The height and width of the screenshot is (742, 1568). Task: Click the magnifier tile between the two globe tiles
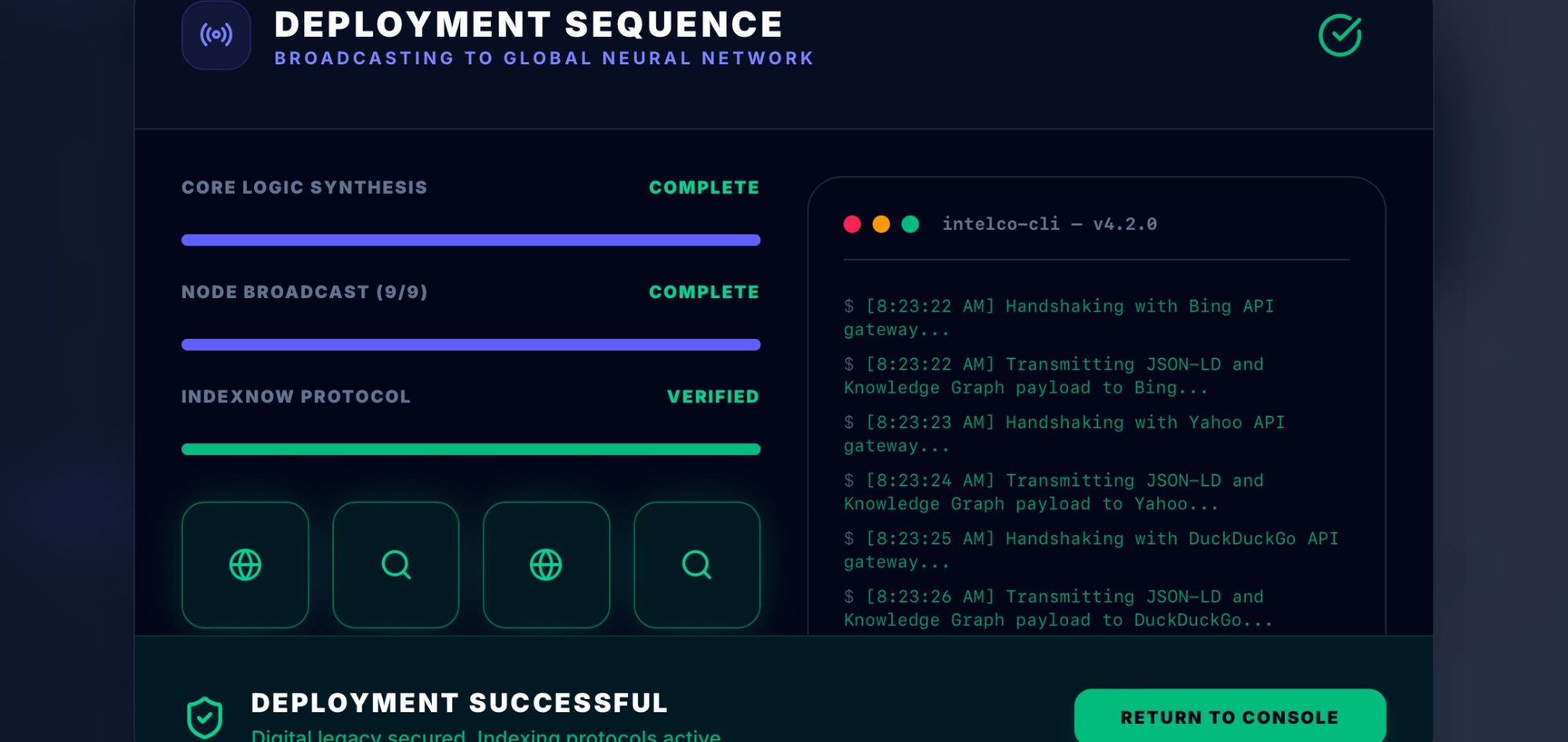(396, 565)
